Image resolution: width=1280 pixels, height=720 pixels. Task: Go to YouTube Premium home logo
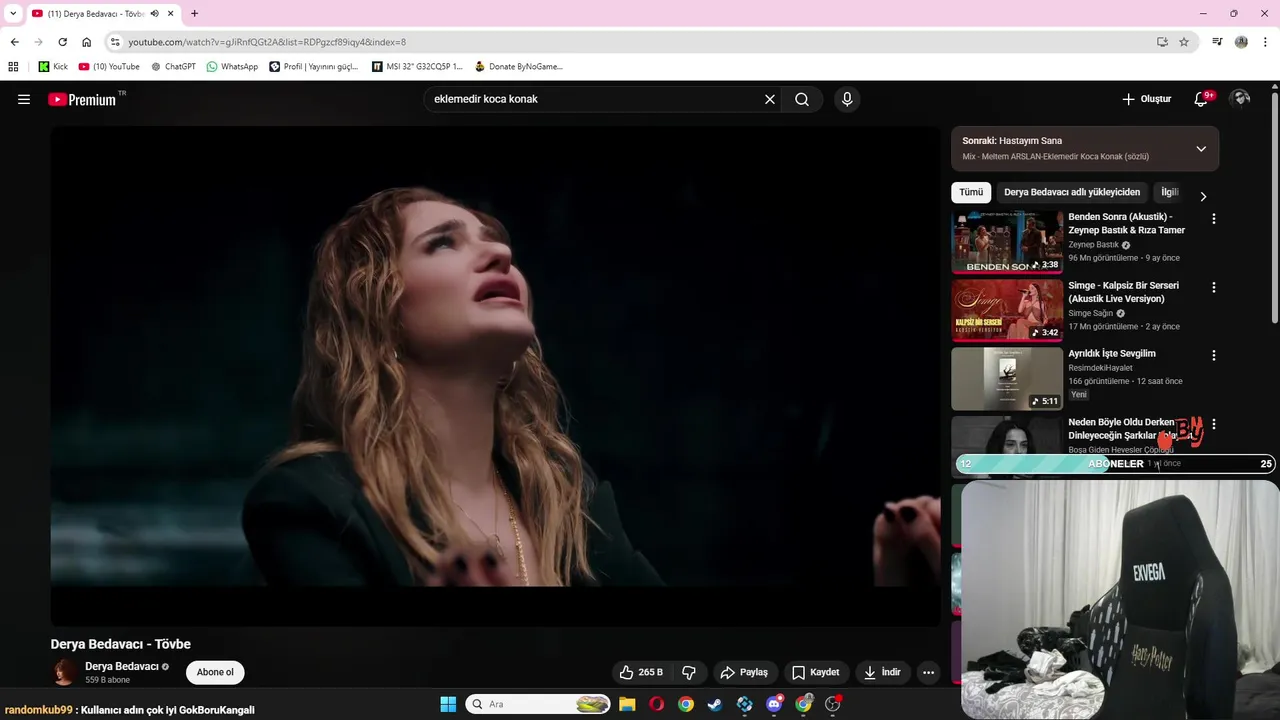point(82,99)
